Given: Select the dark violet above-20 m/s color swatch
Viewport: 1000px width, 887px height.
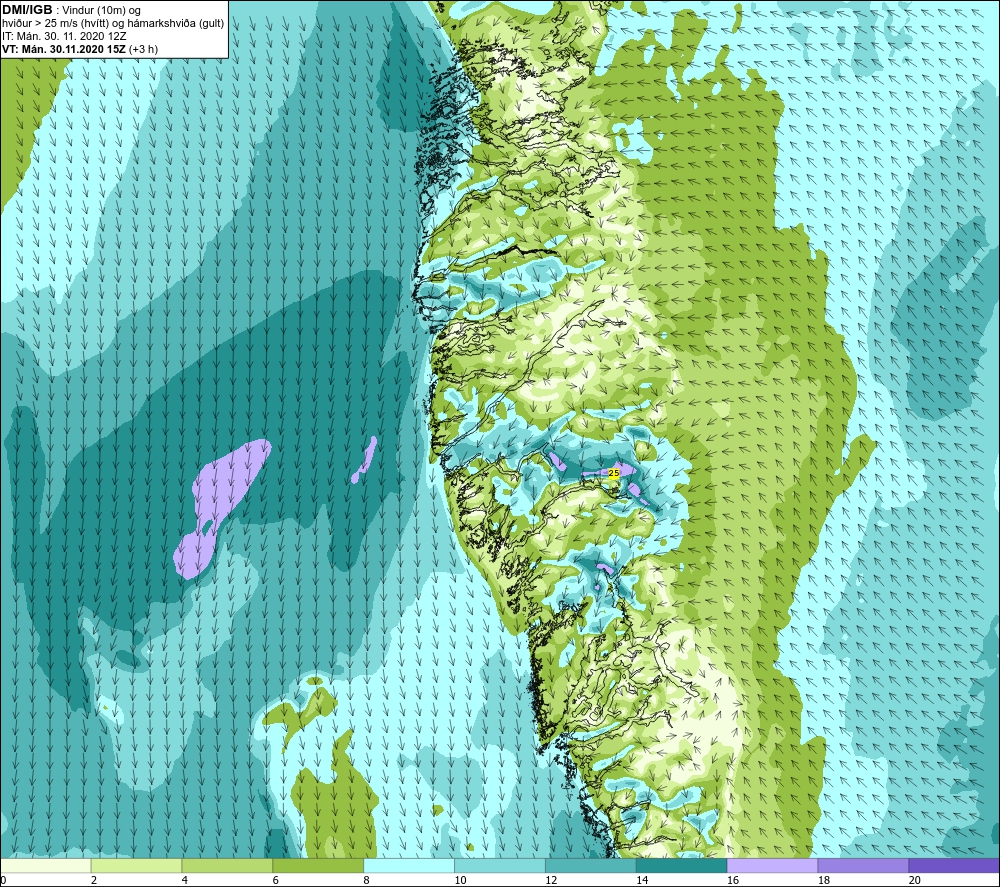Looking at the screenshot, I should 954,866.
